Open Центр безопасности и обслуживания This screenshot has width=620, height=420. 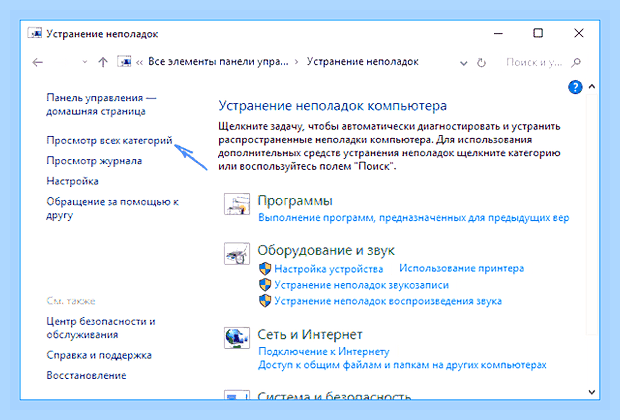[101, 328]
